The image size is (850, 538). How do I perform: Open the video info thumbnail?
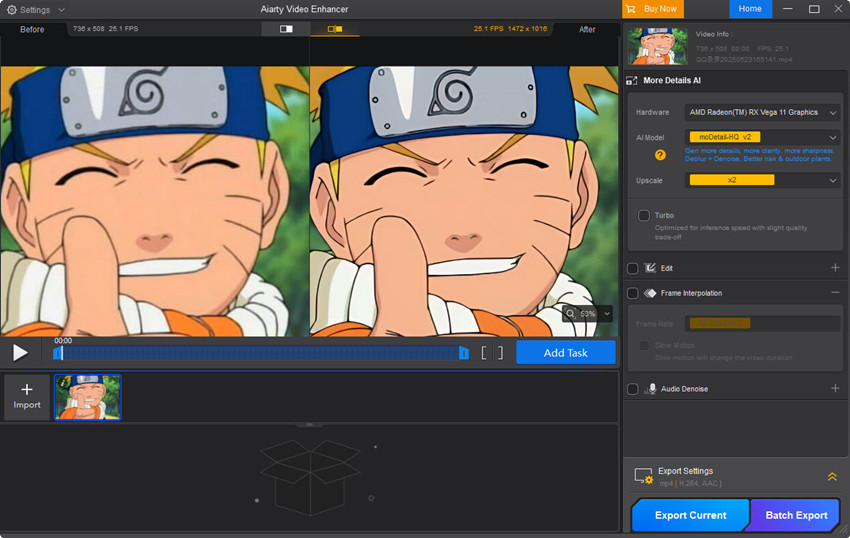pyautogui.click(x=658, y=46)
